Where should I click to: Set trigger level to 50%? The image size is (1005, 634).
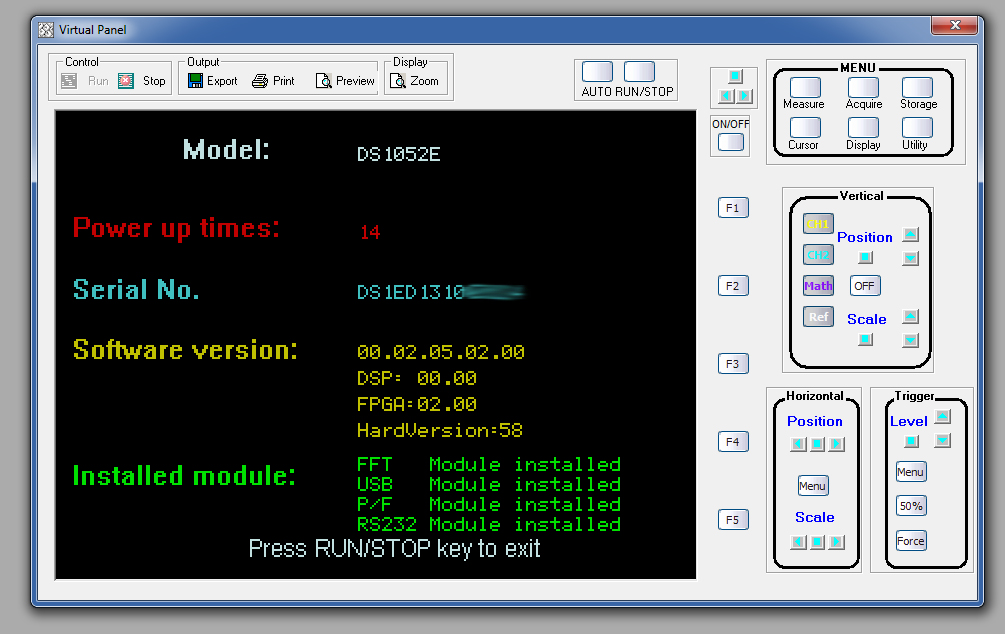(911, 506)
